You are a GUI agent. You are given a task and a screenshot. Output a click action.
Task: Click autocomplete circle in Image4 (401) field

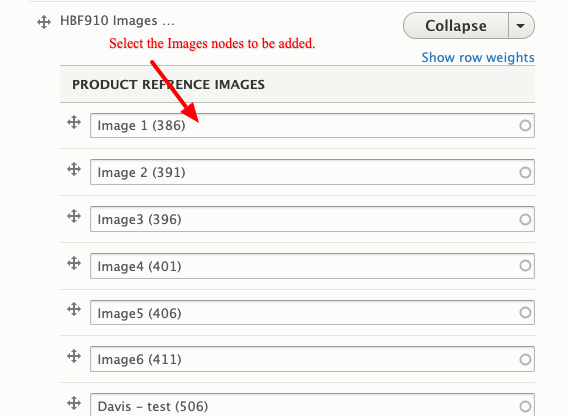(525, 266)
